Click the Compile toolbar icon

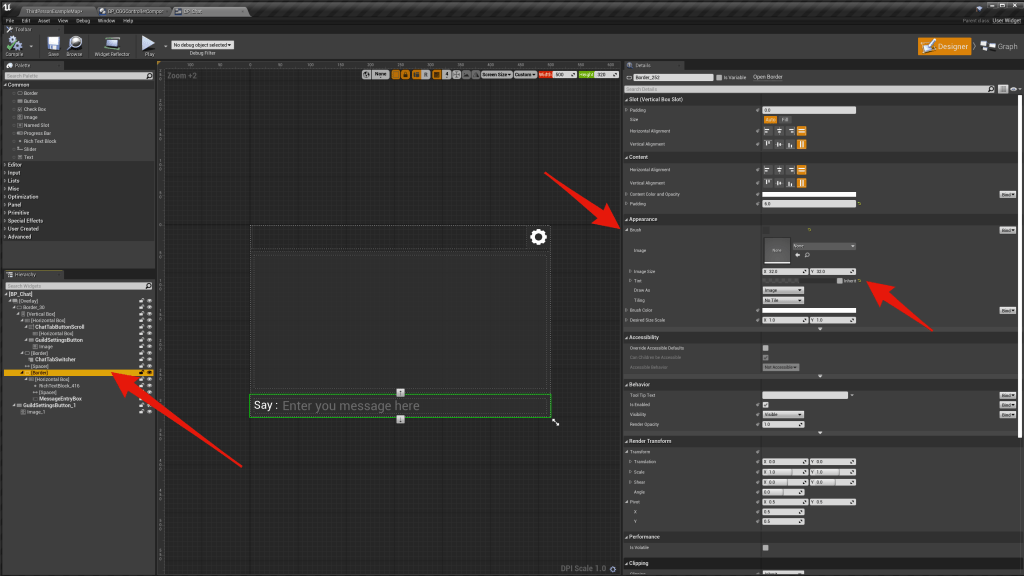pyautogui.click(x=17, y=45)
